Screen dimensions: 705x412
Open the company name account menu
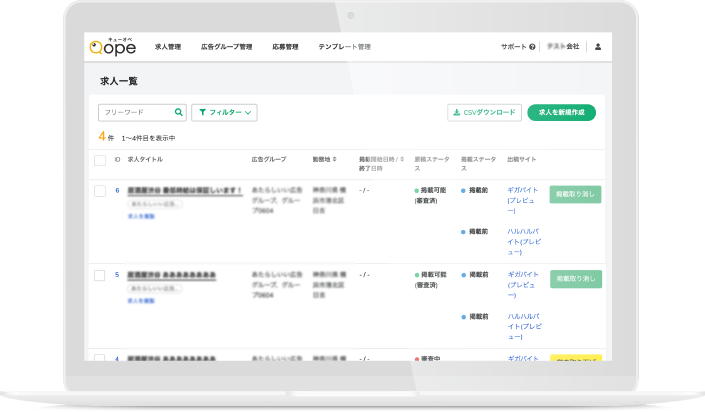565,47
